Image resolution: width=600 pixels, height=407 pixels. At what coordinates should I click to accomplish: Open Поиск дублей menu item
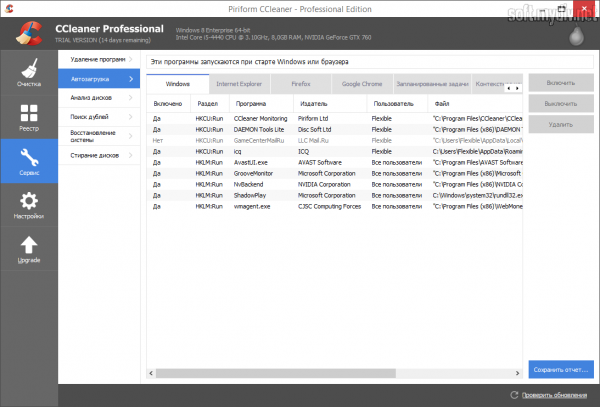[x=99, y=117]
